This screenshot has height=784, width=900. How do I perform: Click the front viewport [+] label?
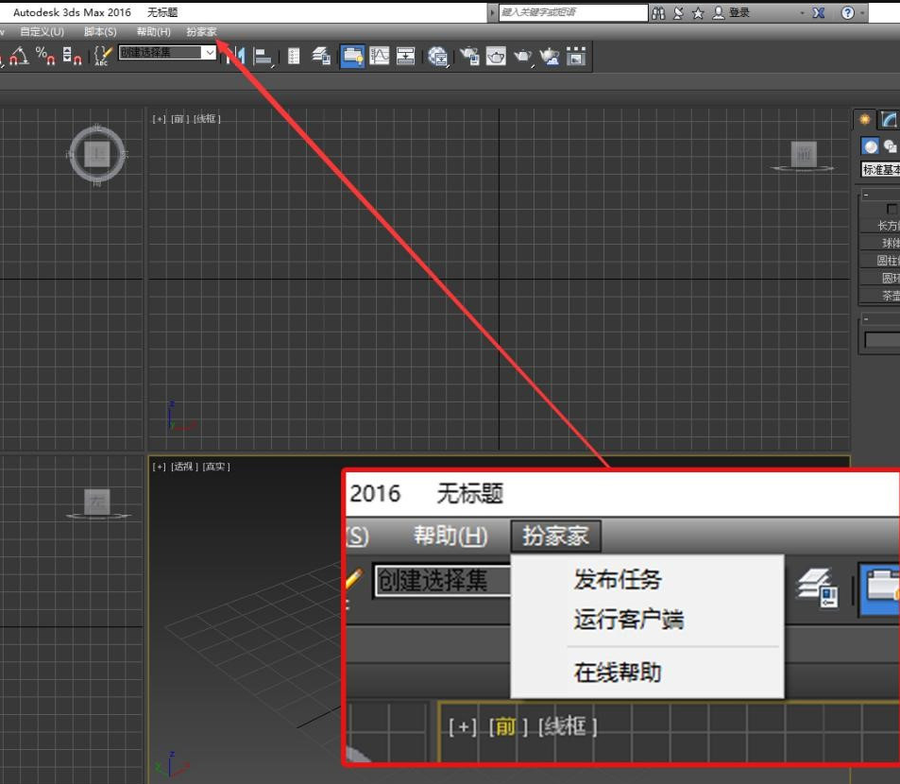[x=159, y=119]
